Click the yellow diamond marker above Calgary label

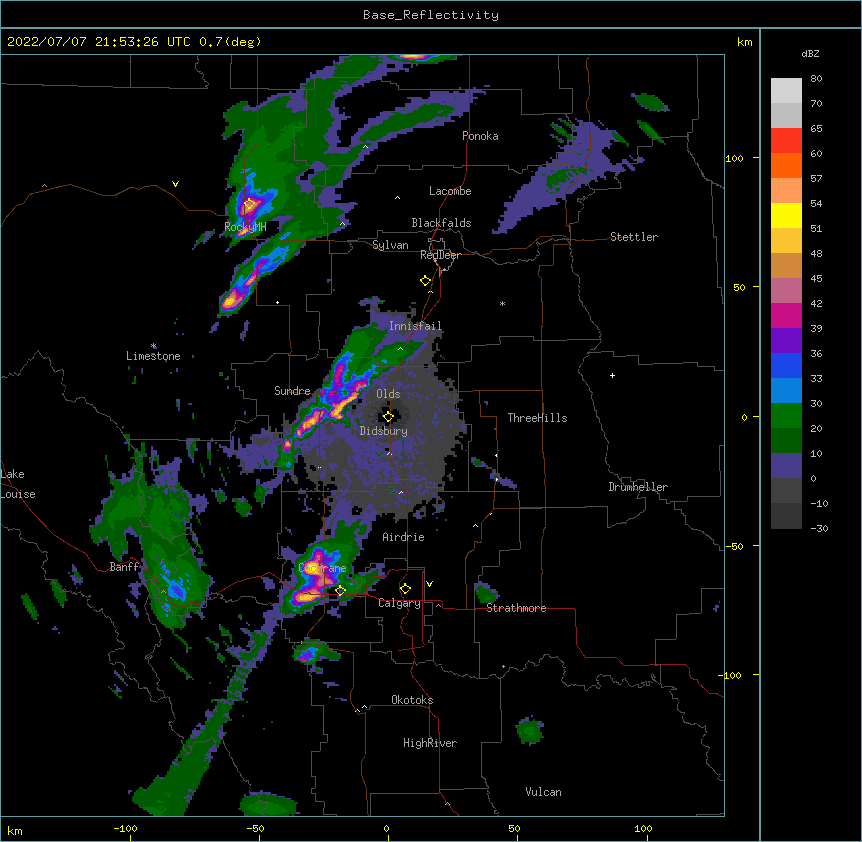(x=405, y=589)
